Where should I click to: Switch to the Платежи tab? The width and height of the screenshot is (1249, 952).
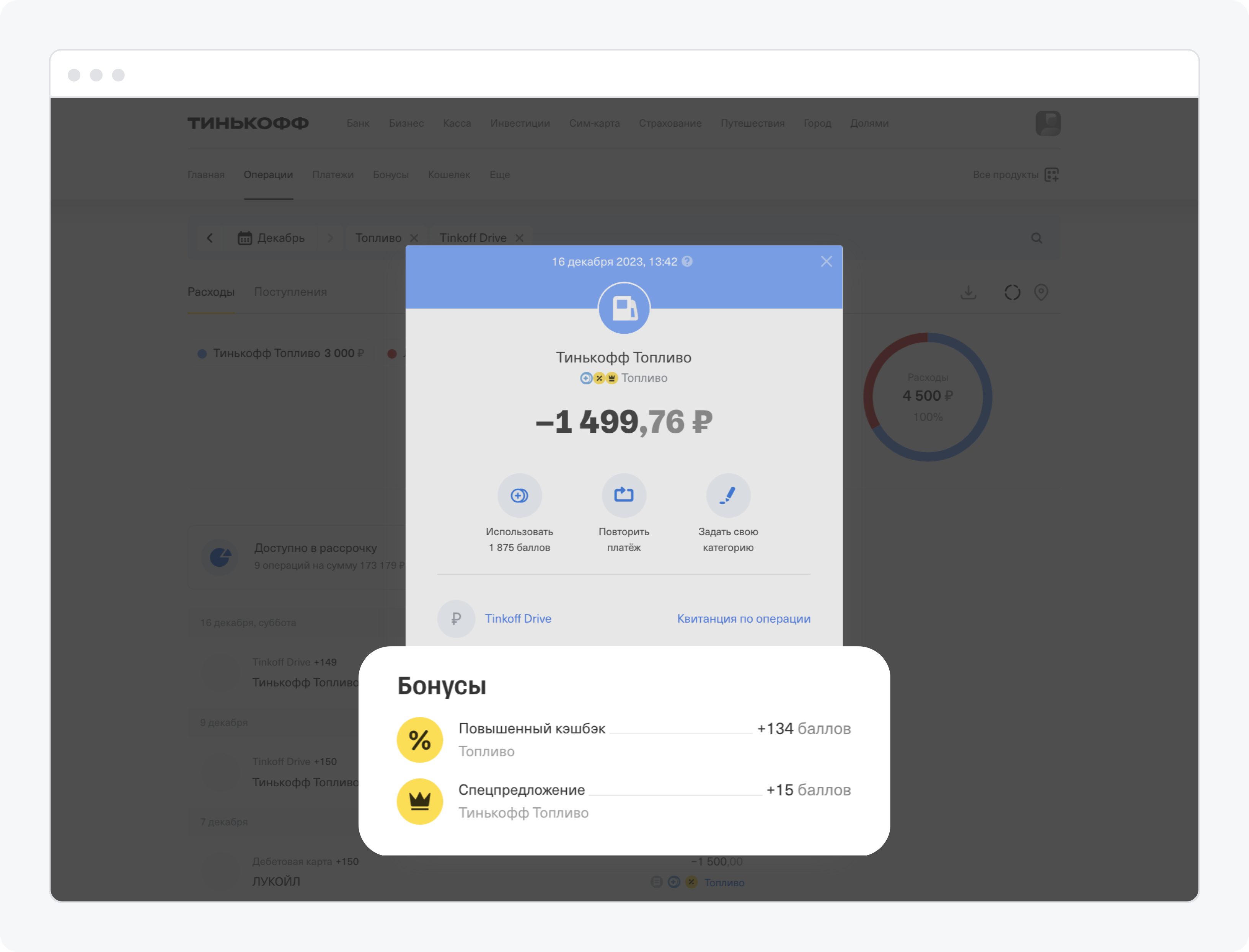coord(333,174)
